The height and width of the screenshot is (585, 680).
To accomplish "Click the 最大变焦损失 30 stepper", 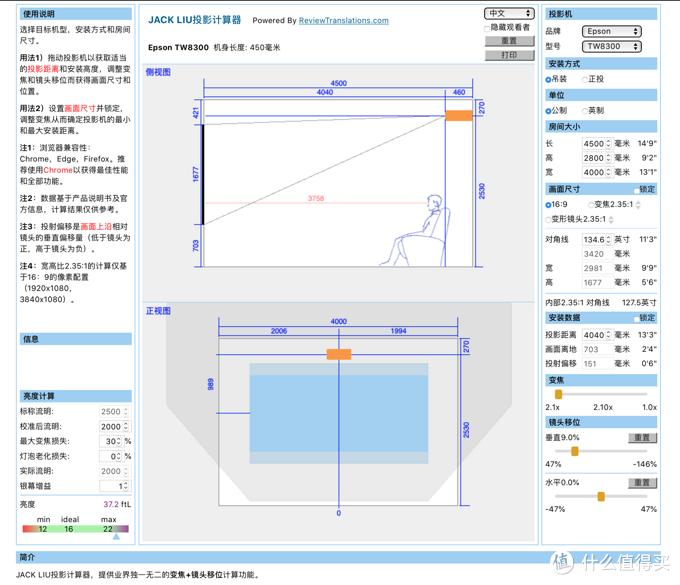I will [119, 441].
